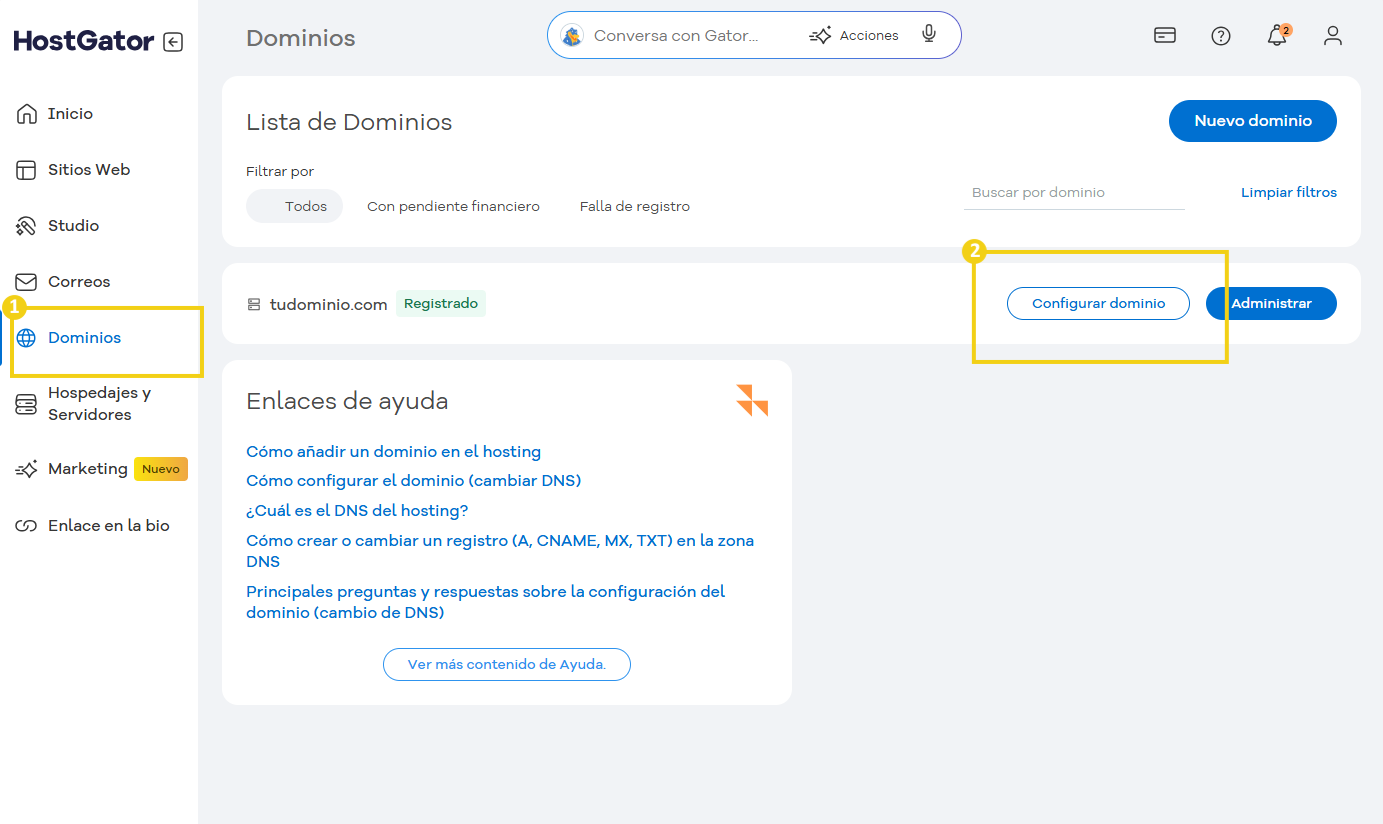Select the Todos filter
The image size is (1383, 824).
pyautogui.click(x=295, y=206)
